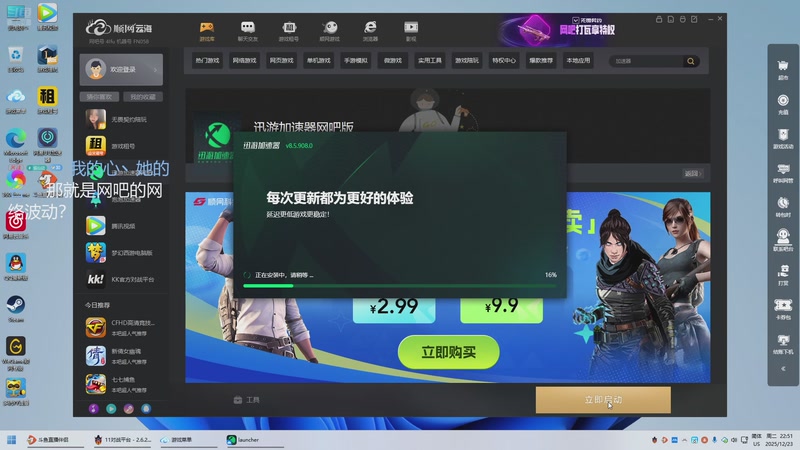Open 梦幻西游电脑版 in the left list
This screenshot has width=800, height=450.
(x=122, y=253)
